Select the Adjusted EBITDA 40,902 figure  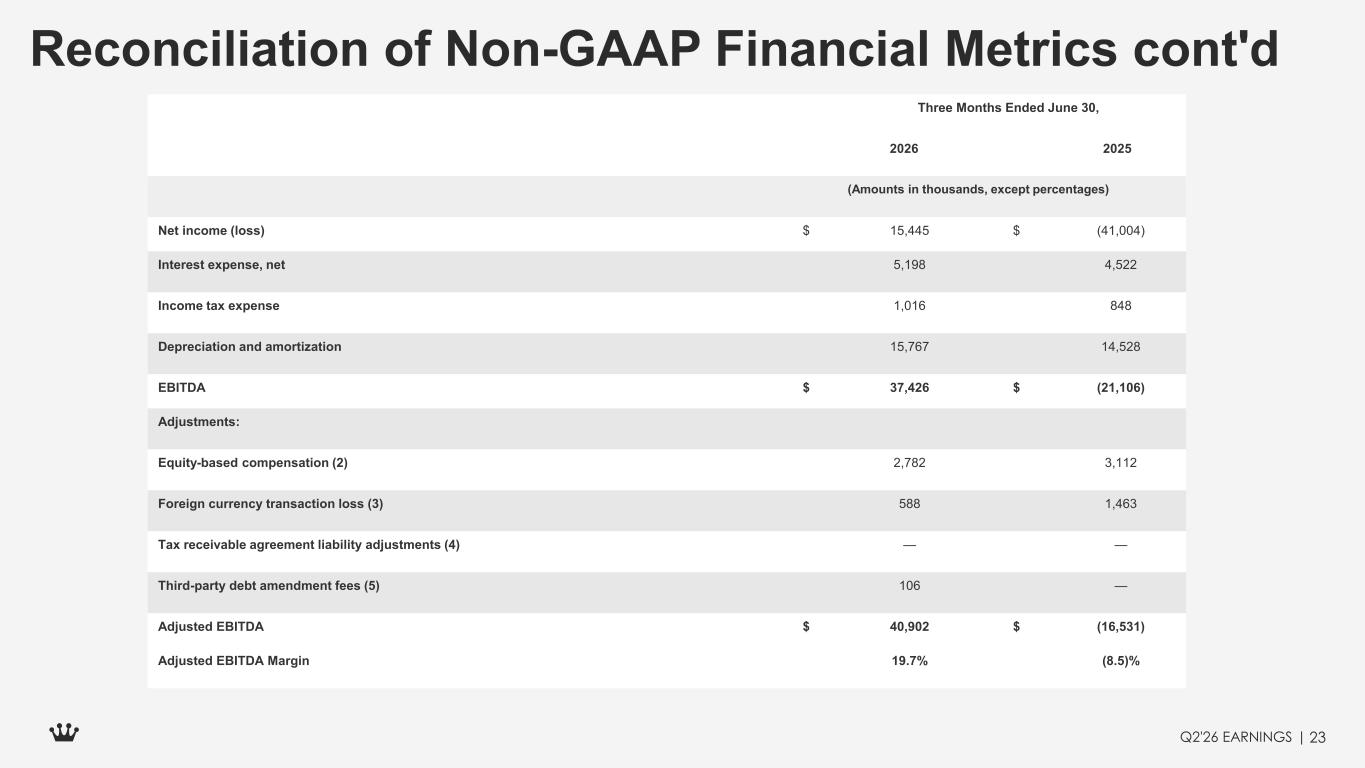click(x=910, y=627)
